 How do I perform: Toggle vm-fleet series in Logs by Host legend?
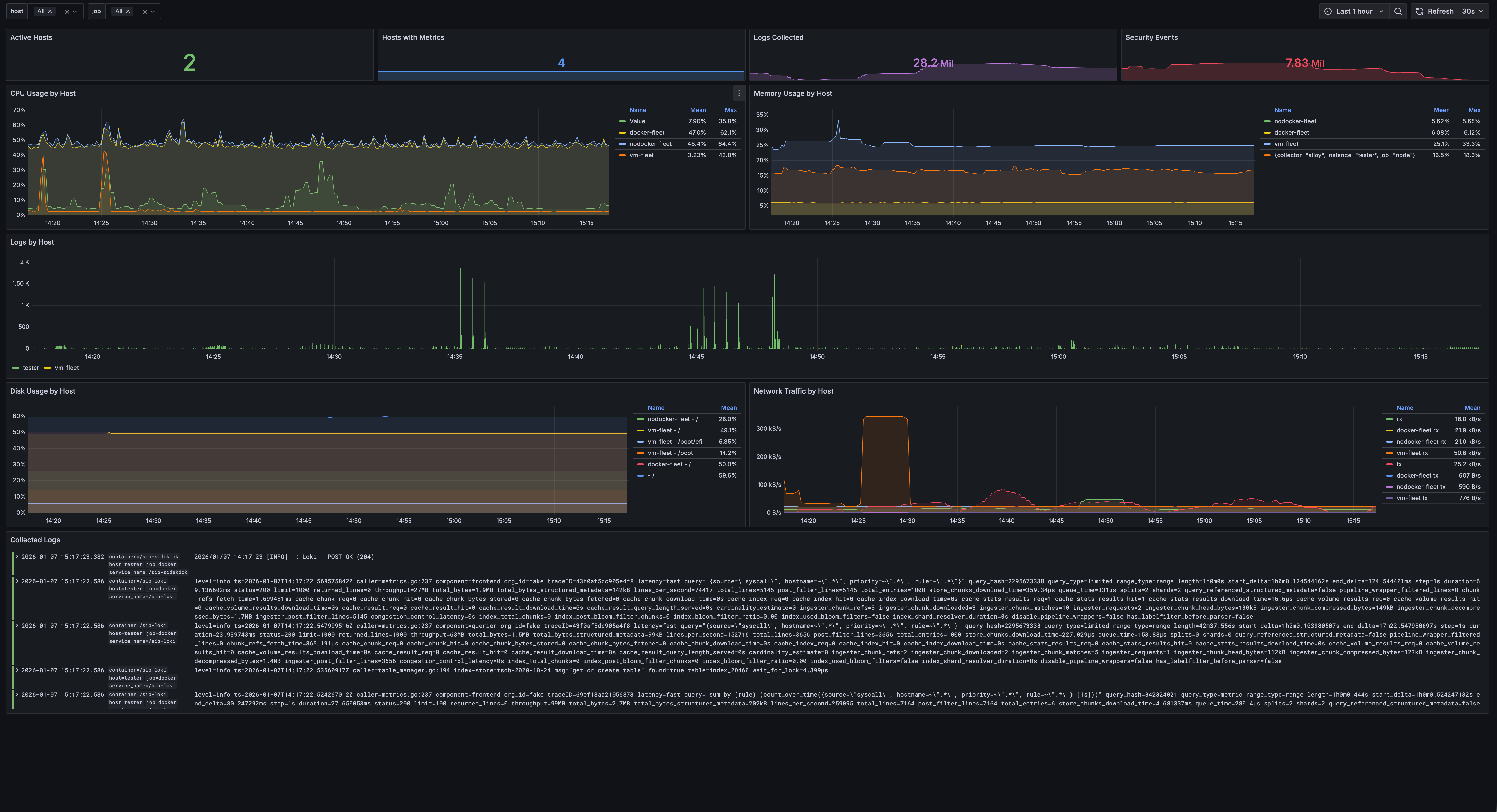[x=67, y=368]
